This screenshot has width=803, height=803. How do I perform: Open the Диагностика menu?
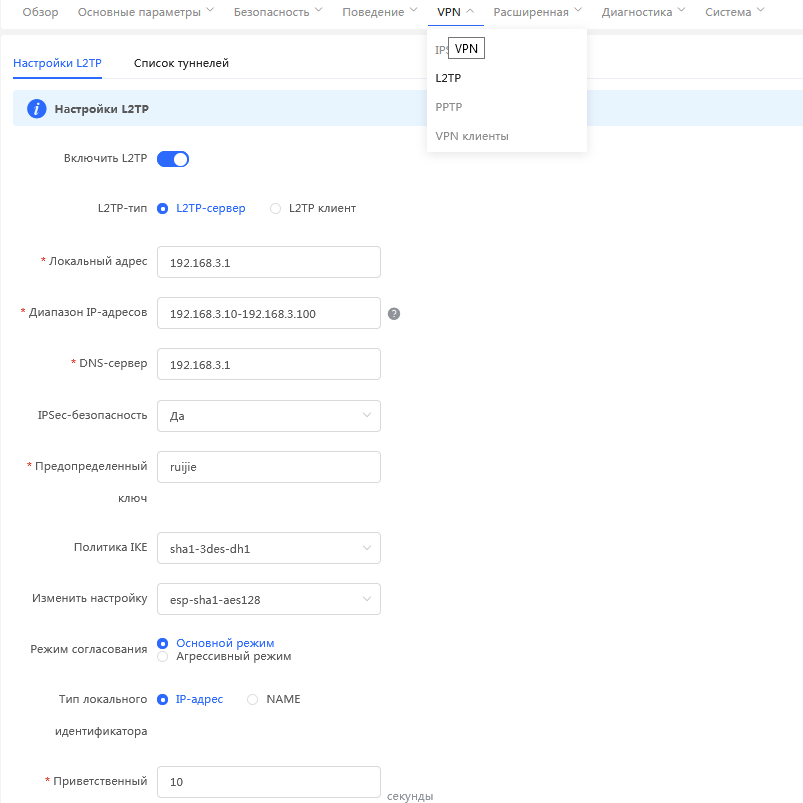click(x=643, y=12)
